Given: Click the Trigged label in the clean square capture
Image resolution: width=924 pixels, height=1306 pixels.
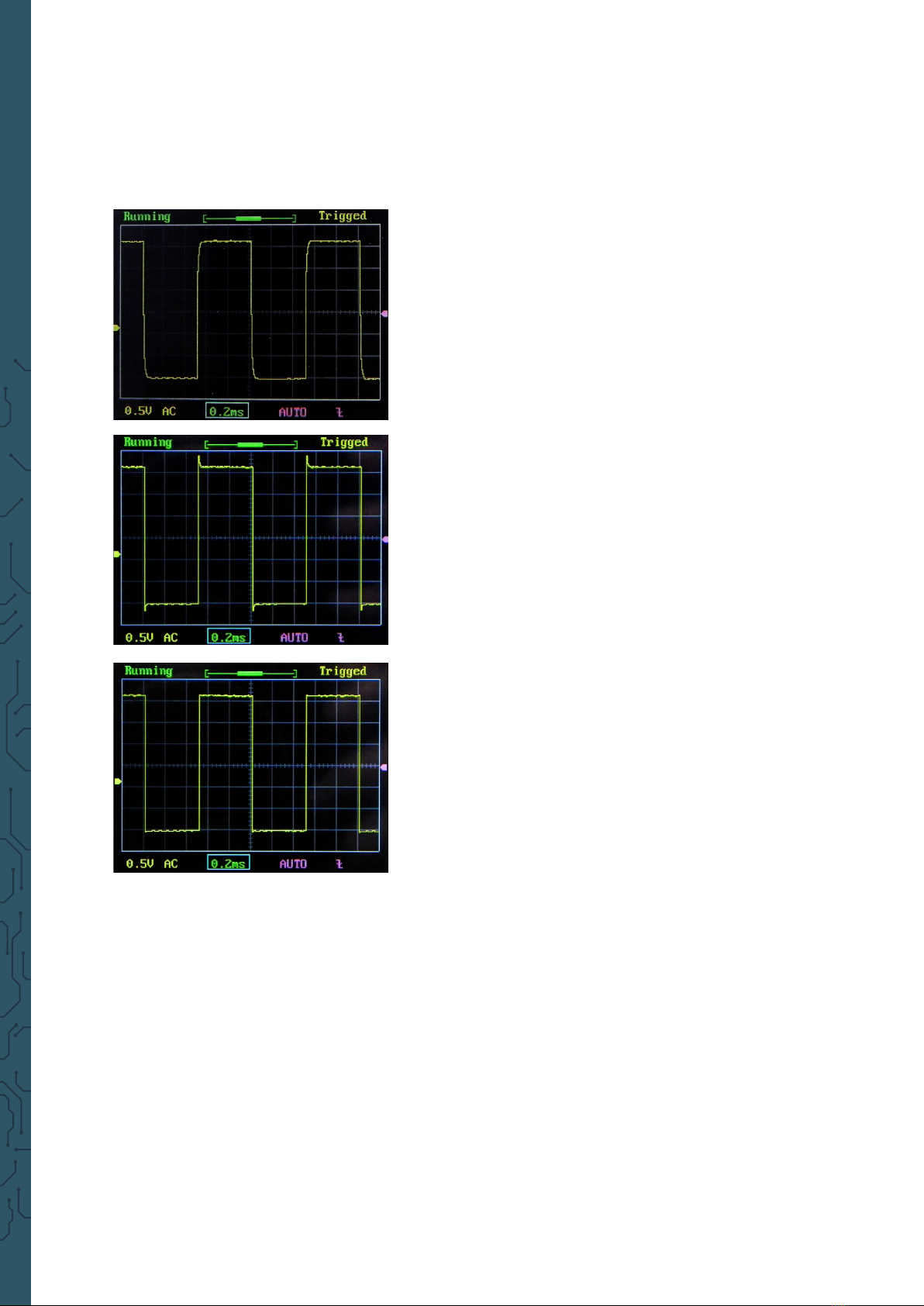Looking at the screenshot, I should point(343,671).
